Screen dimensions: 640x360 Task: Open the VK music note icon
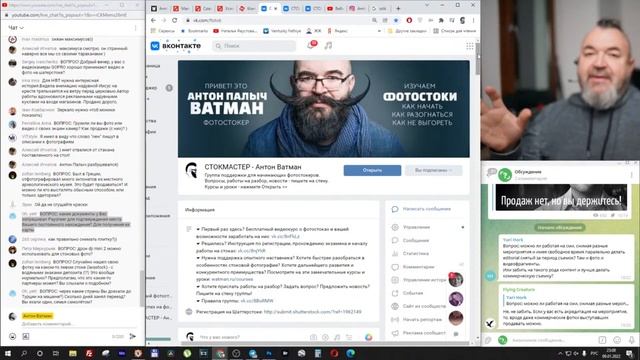[328, 45]
